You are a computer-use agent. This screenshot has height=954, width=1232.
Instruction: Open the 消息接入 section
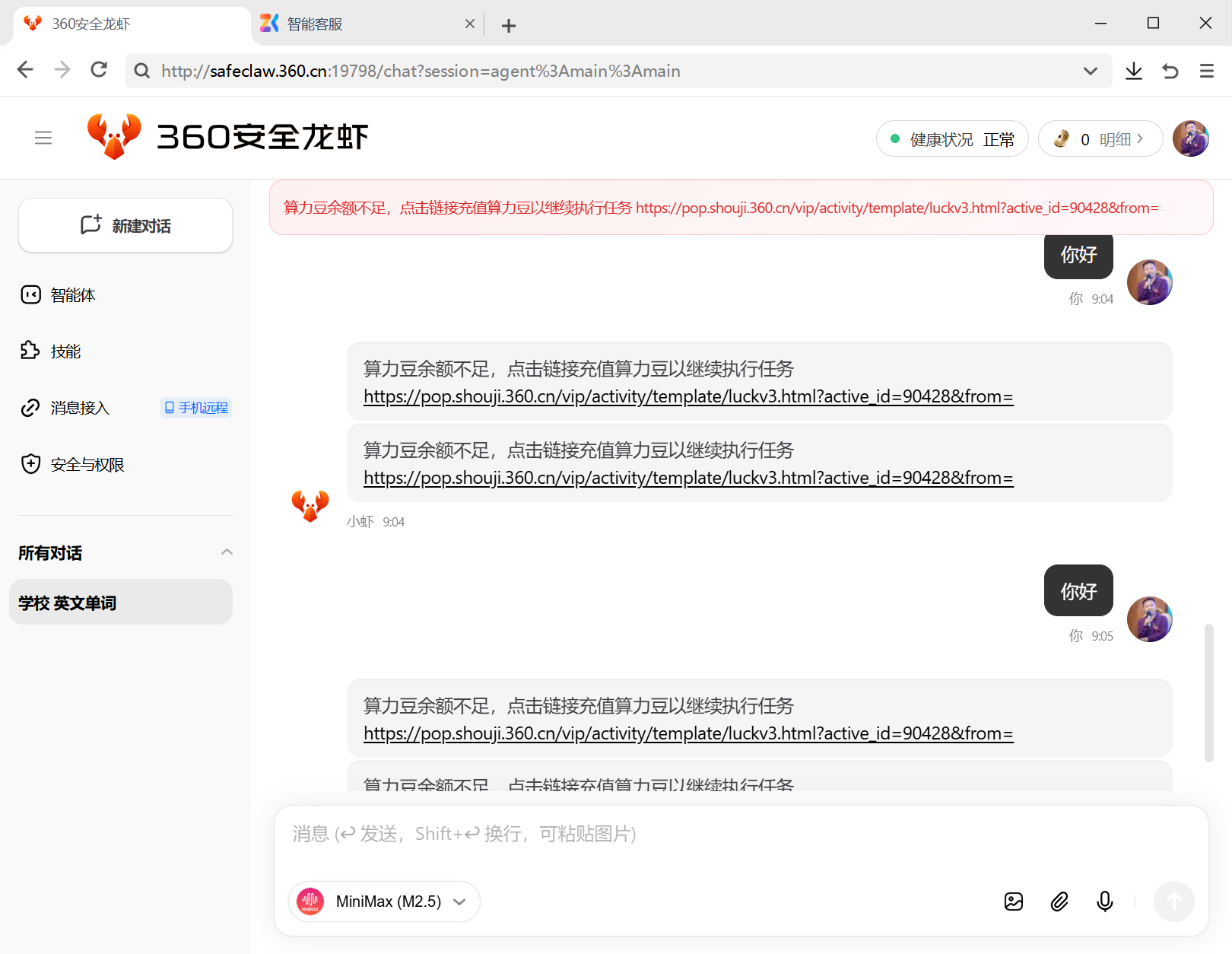(79, 408)
